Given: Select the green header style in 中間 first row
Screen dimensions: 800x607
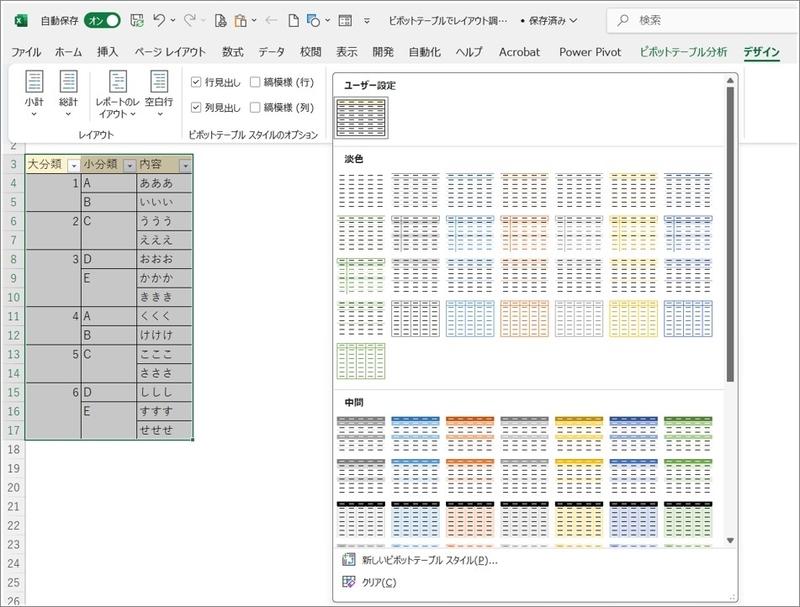Looking at the screenshot, I should tap(688, 435).
